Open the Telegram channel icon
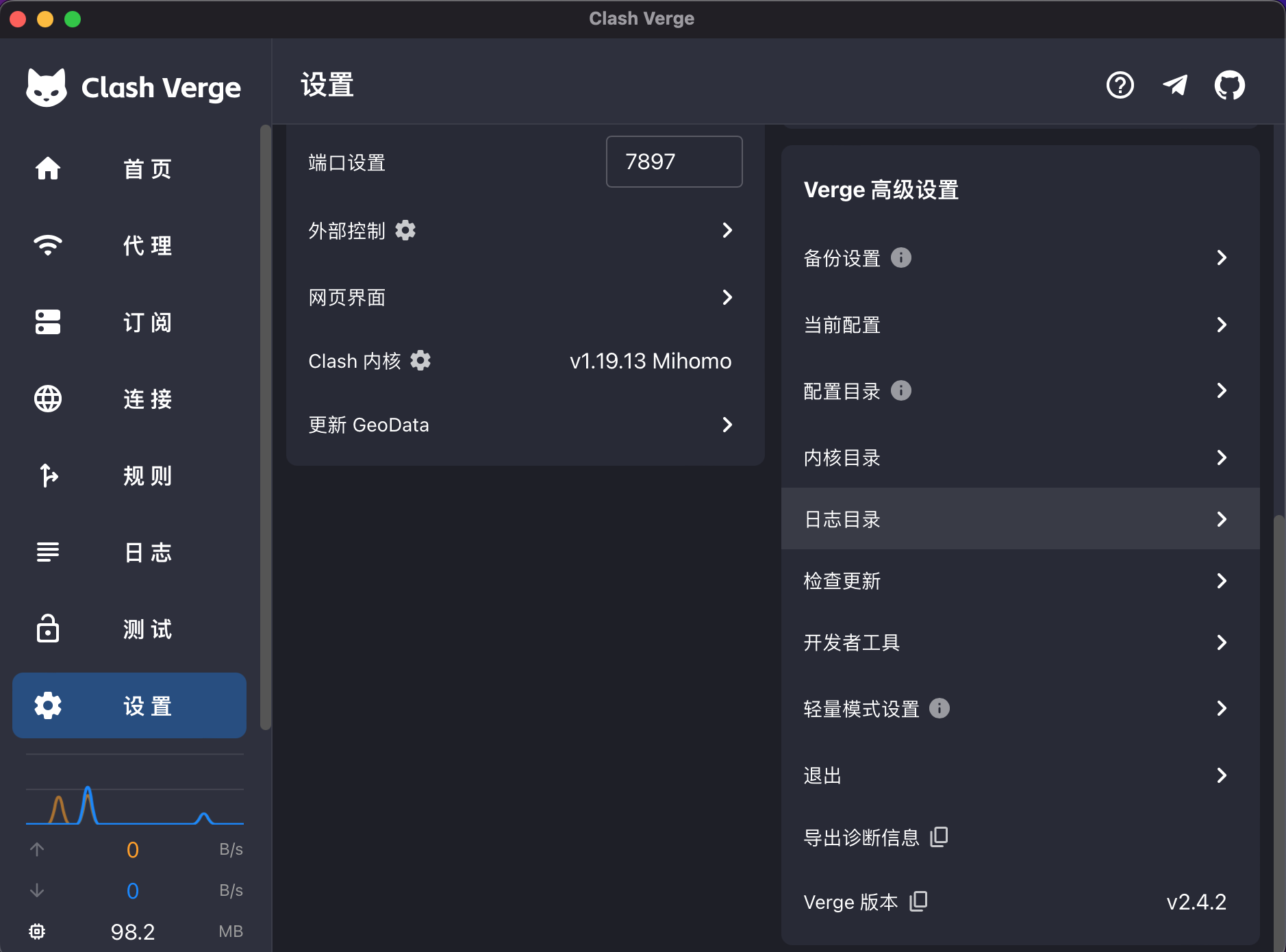 tap(1175, 86)
